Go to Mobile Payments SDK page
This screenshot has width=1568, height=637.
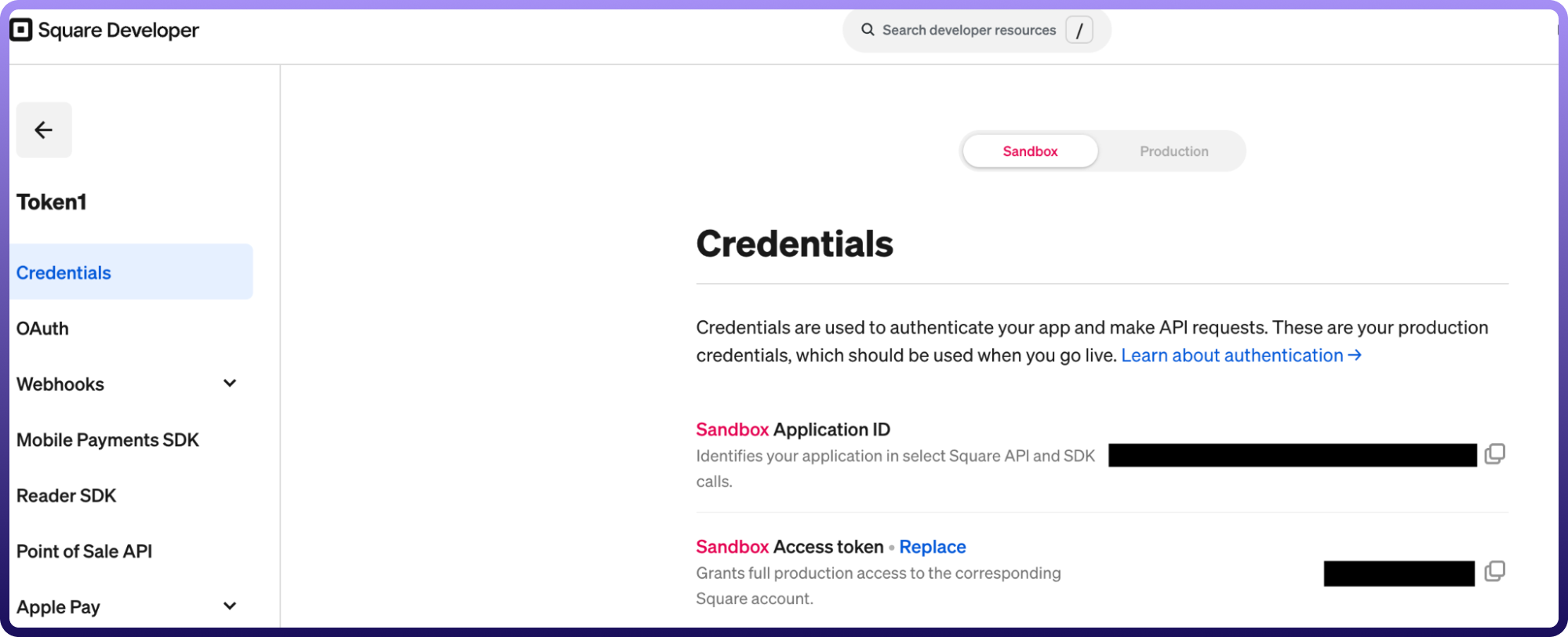coord(107,440)
